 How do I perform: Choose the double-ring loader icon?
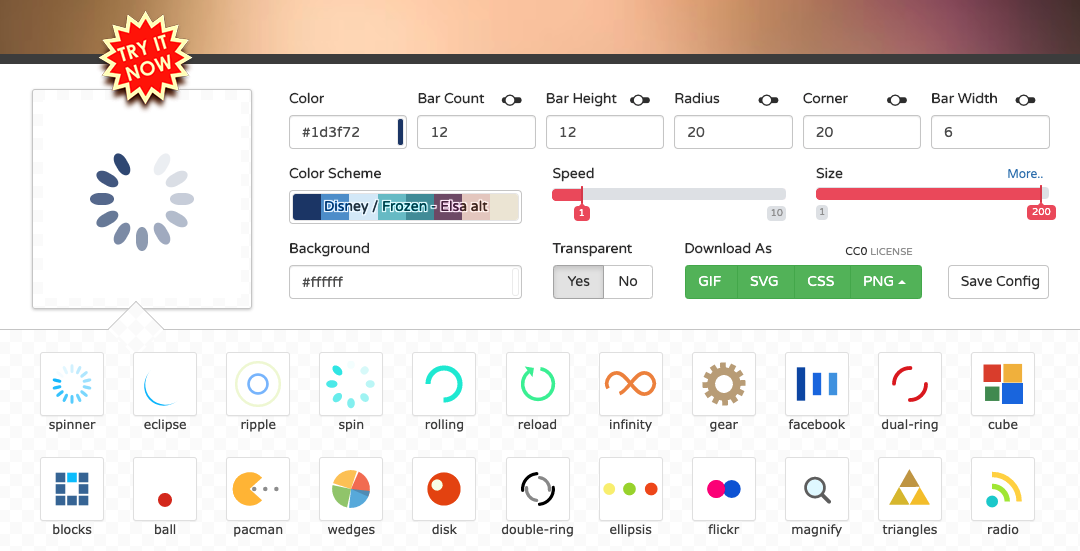click(537, 488)
